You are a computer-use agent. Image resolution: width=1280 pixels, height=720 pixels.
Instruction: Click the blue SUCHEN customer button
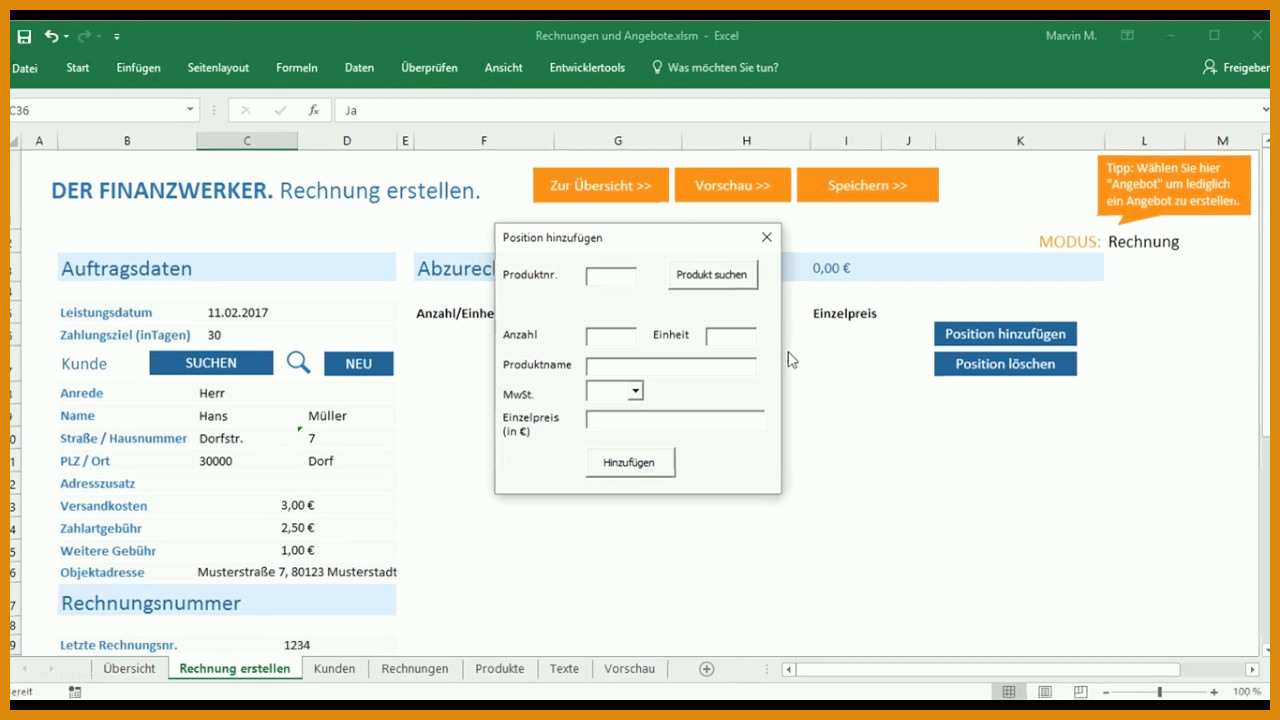coord(211,363)
